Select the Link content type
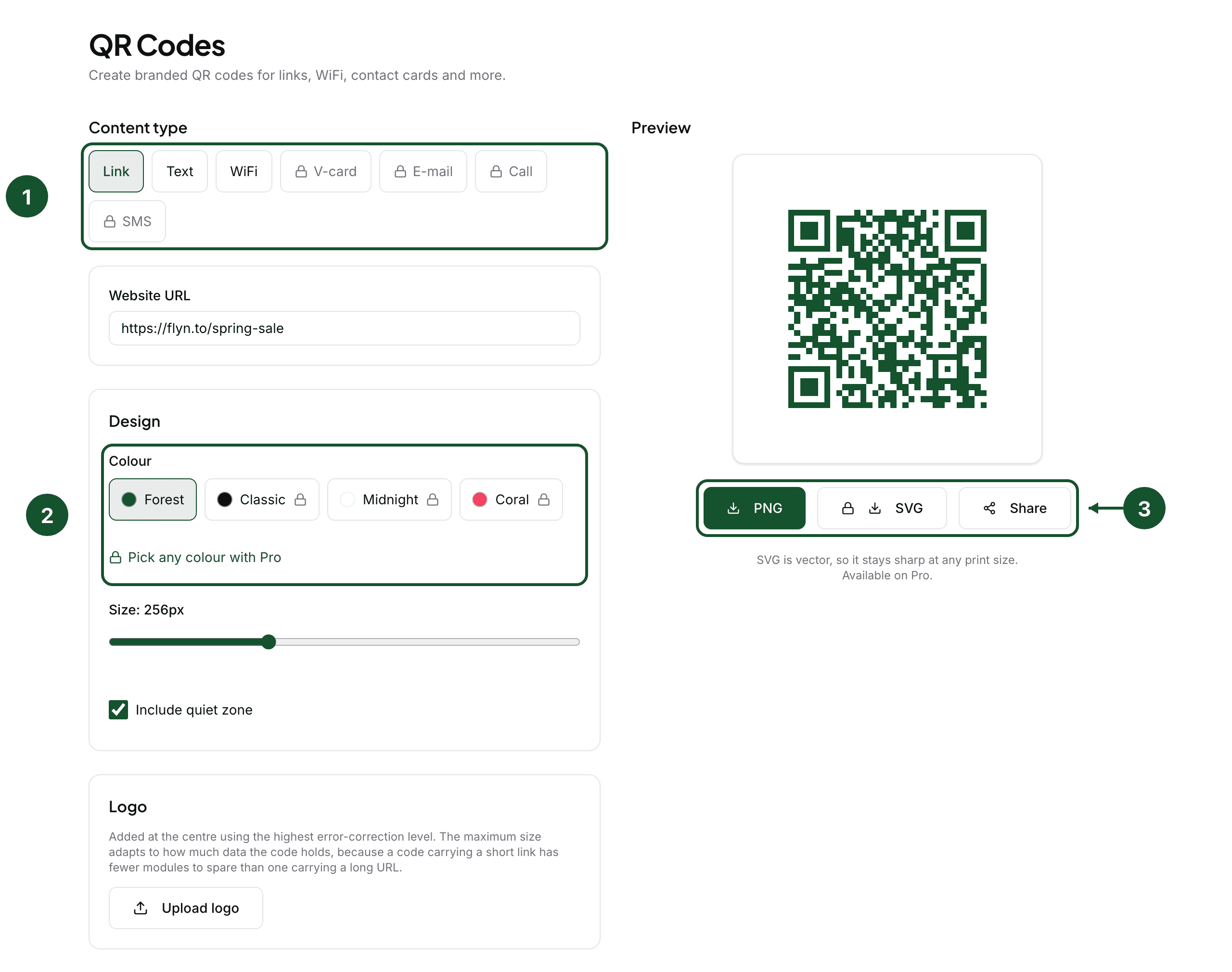This screenshot has height=972, width=1232. pos(116,171)
